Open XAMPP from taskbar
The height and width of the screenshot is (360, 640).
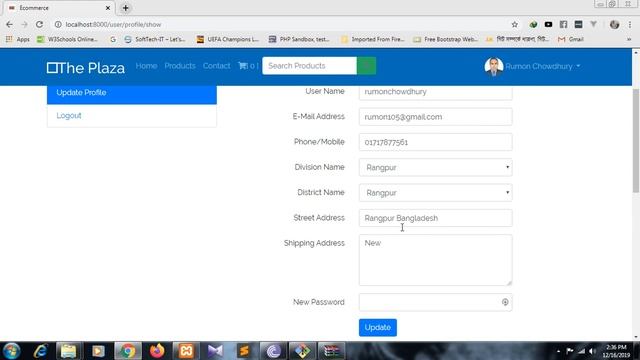point(186,351)
